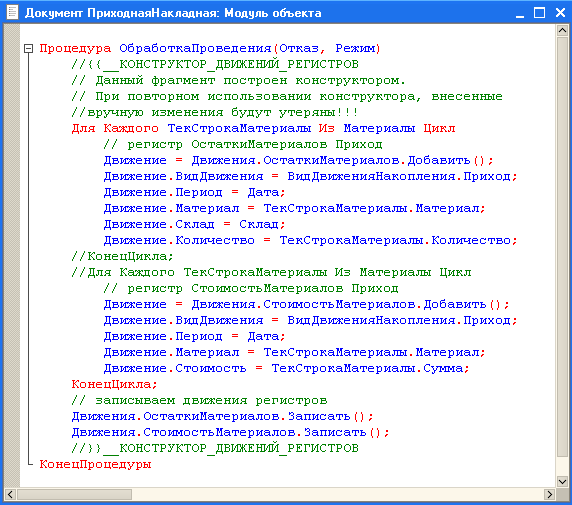Click the comment 'записываем движения регистров'
572x505 pixels.
(199, 401)
